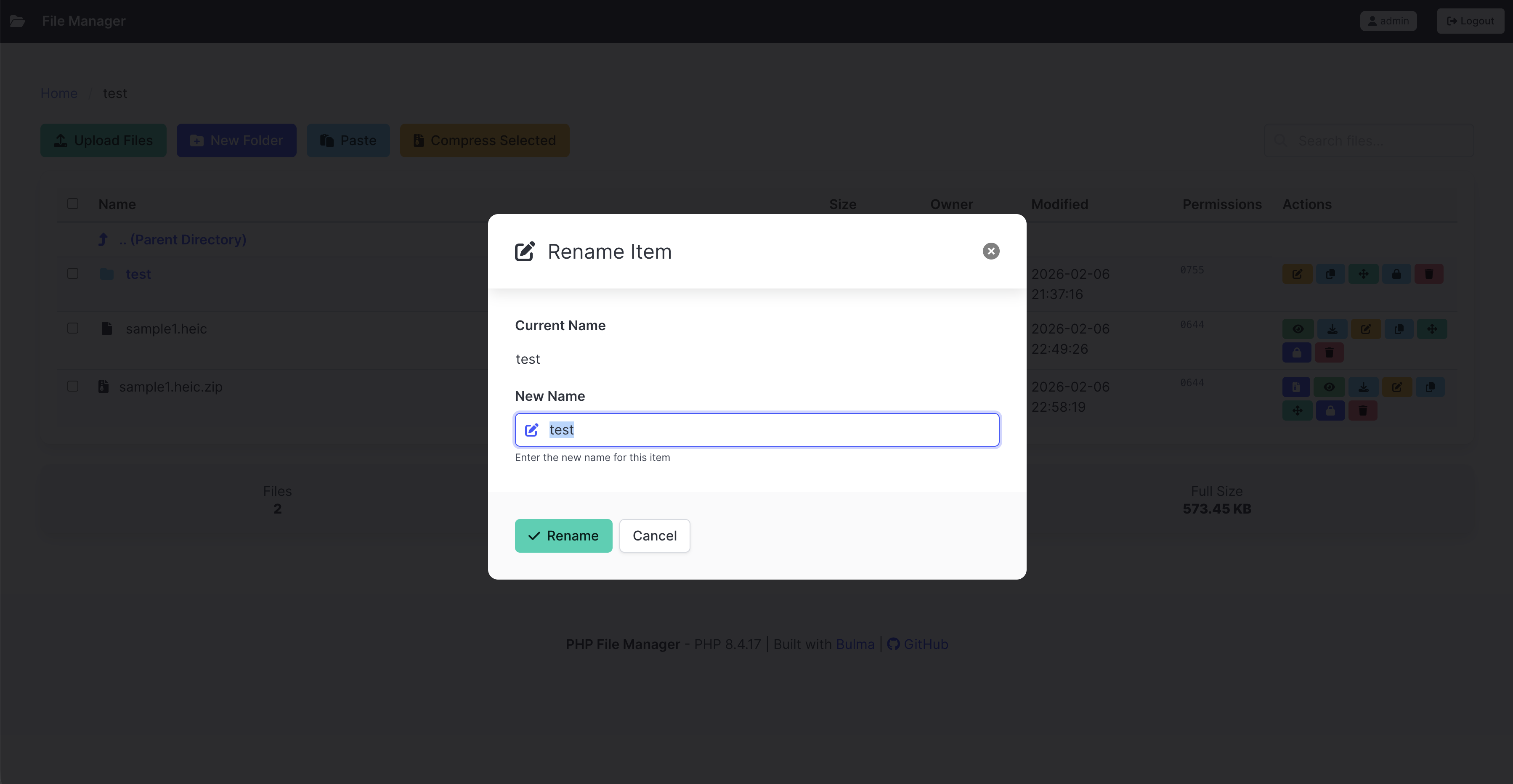Viewport: 1513px width, 784px height.
Task: Click the extract archive icon for sample1.heic.zip
Action: tap(1295, 387)
